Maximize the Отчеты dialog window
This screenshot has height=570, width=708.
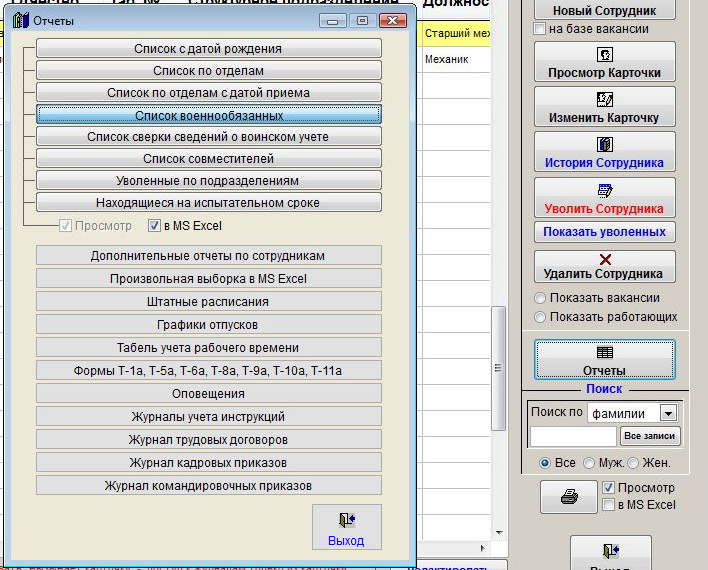pos(362,21)
